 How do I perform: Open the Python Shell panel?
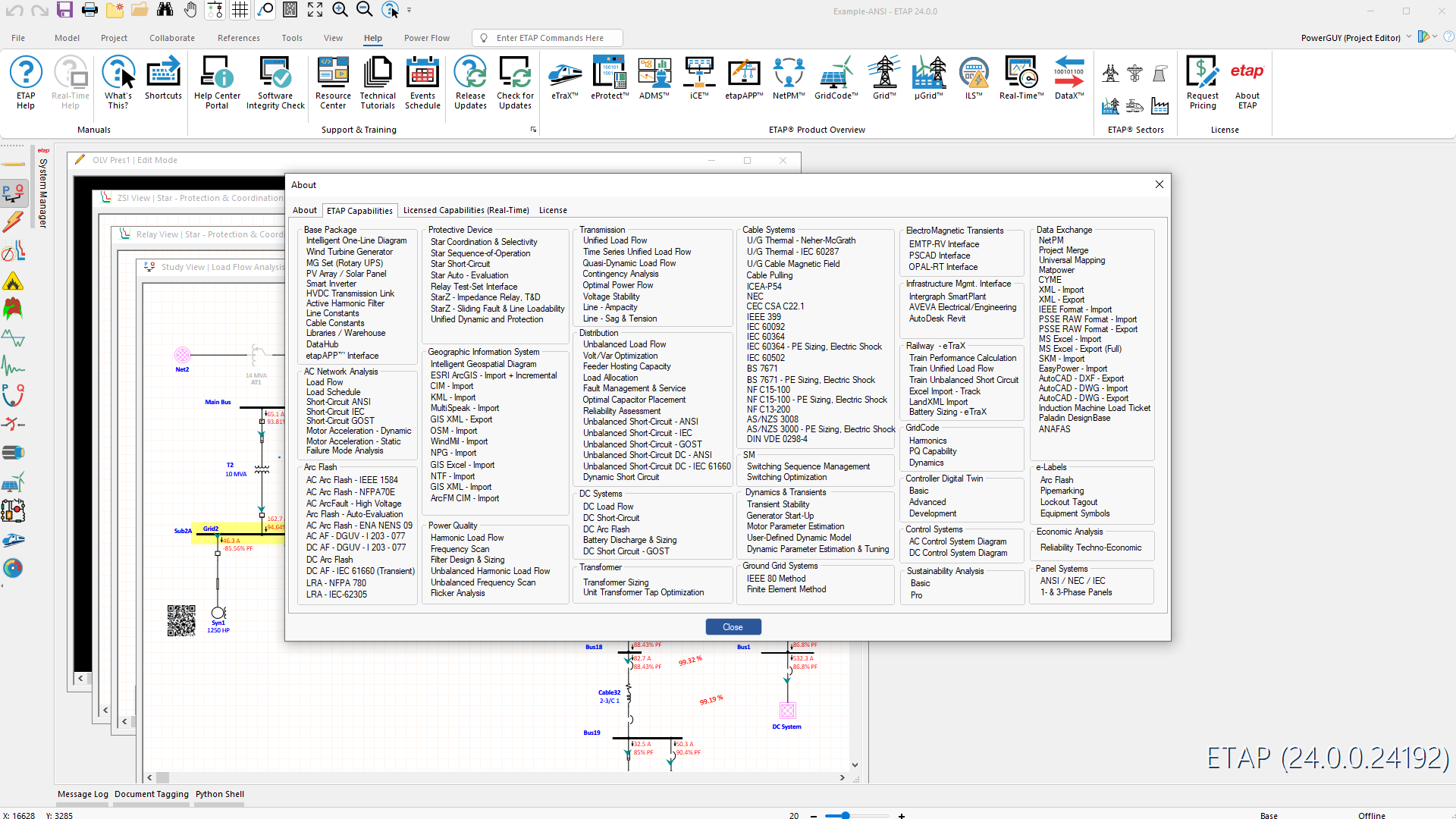[220, 794]
